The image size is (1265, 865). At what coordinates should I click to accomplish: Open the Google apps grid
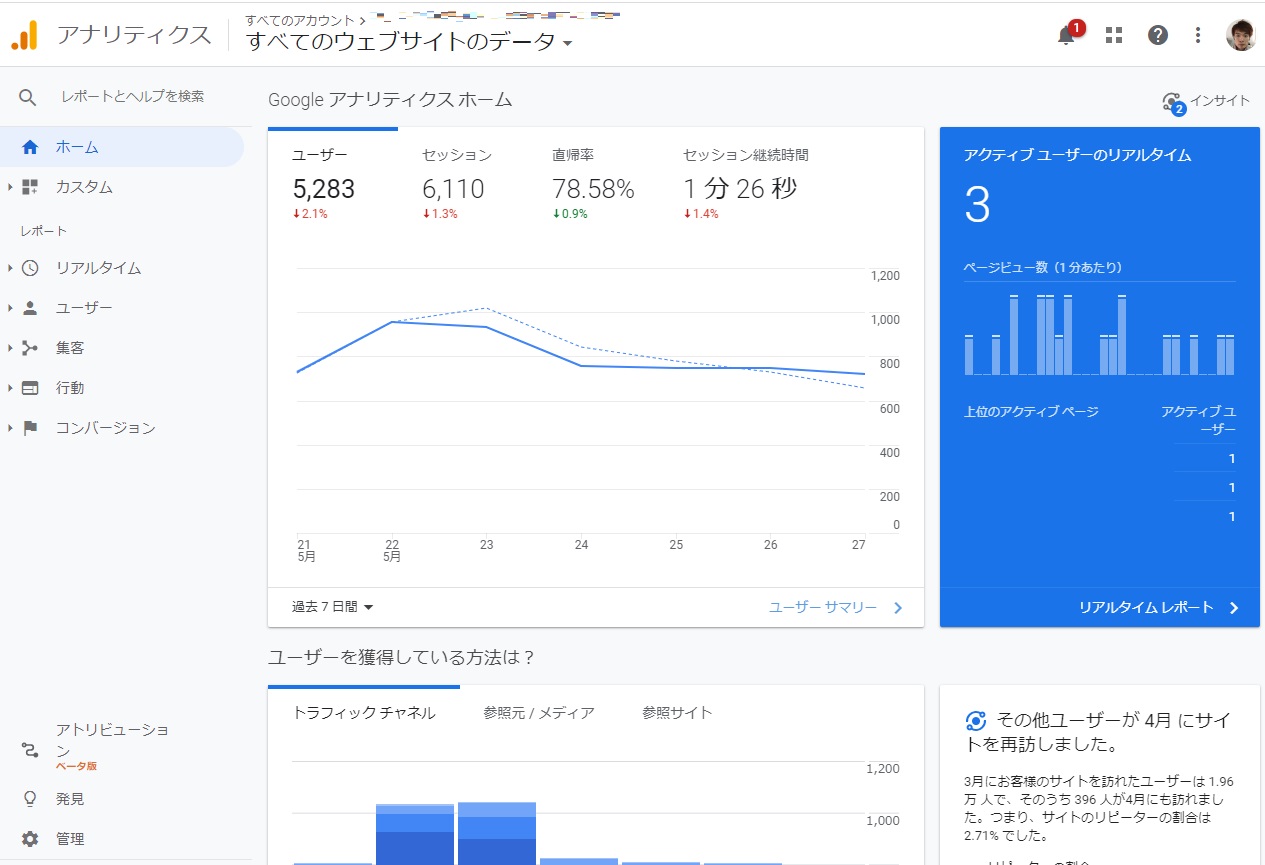(x=1114, y=35)
